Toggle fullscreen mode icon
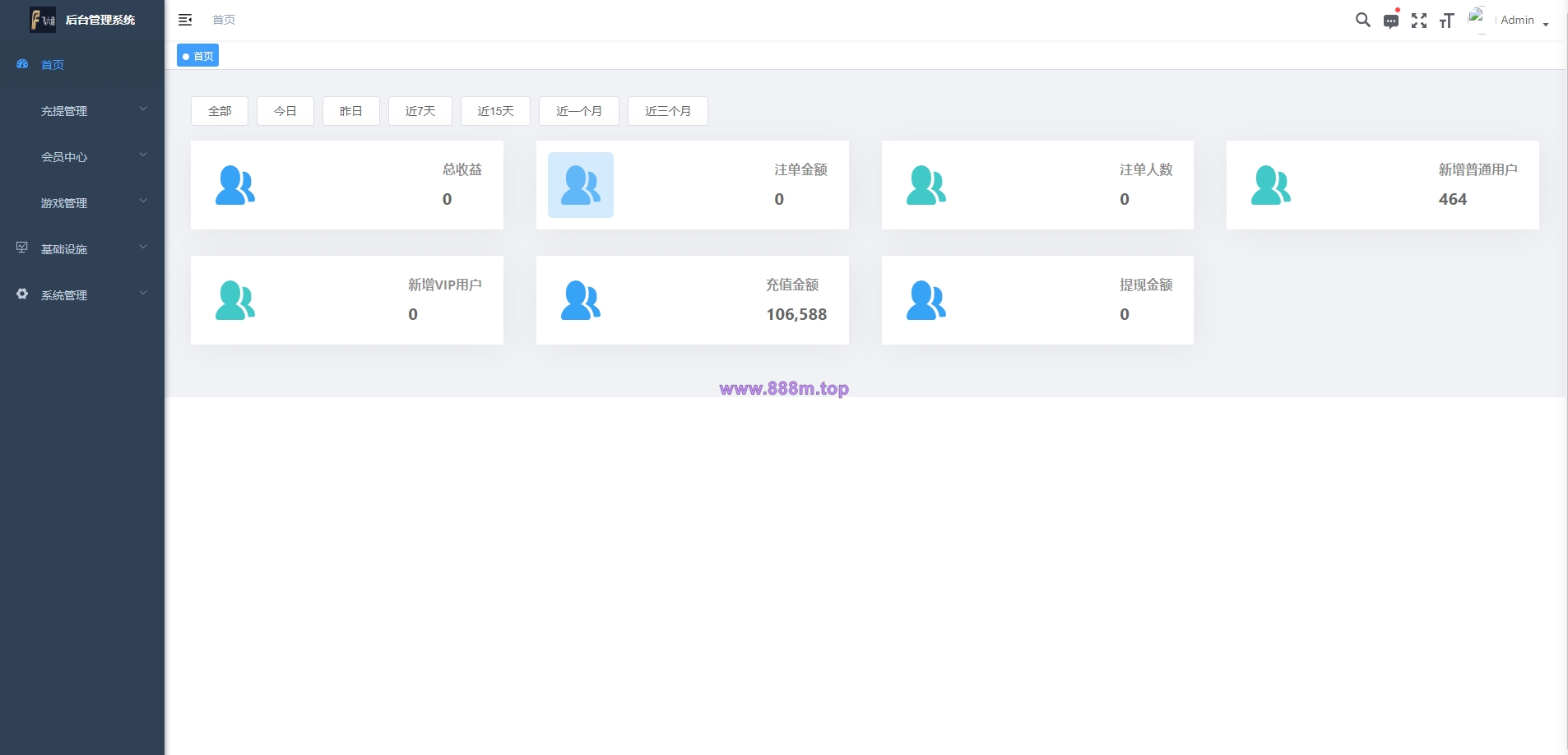This screenshot has width=1568, height=755. coord(1419,21)
